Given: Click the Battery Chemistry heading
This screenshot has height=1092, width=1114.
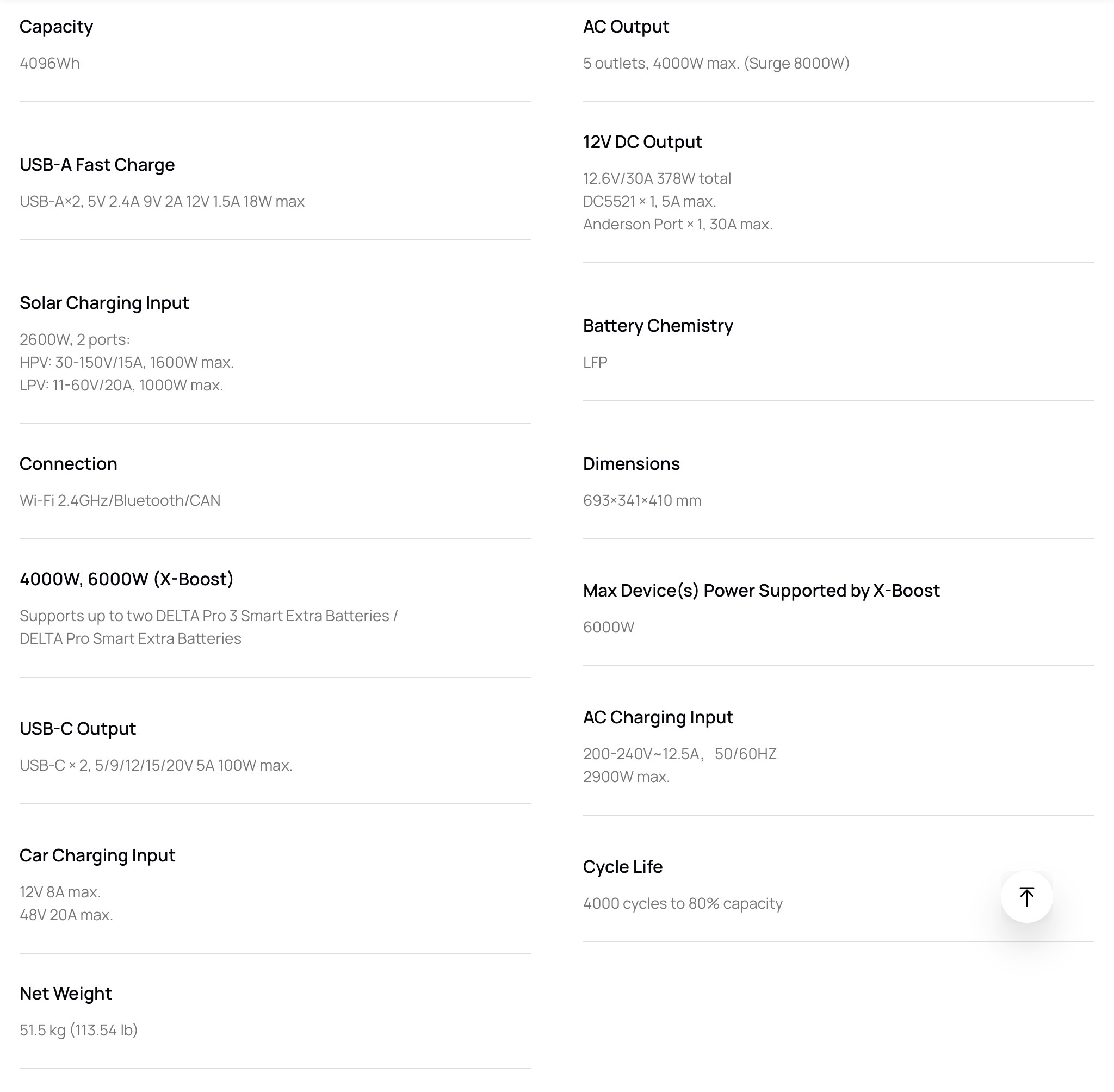Looking at the screenshot, I should tap(658, 326).
